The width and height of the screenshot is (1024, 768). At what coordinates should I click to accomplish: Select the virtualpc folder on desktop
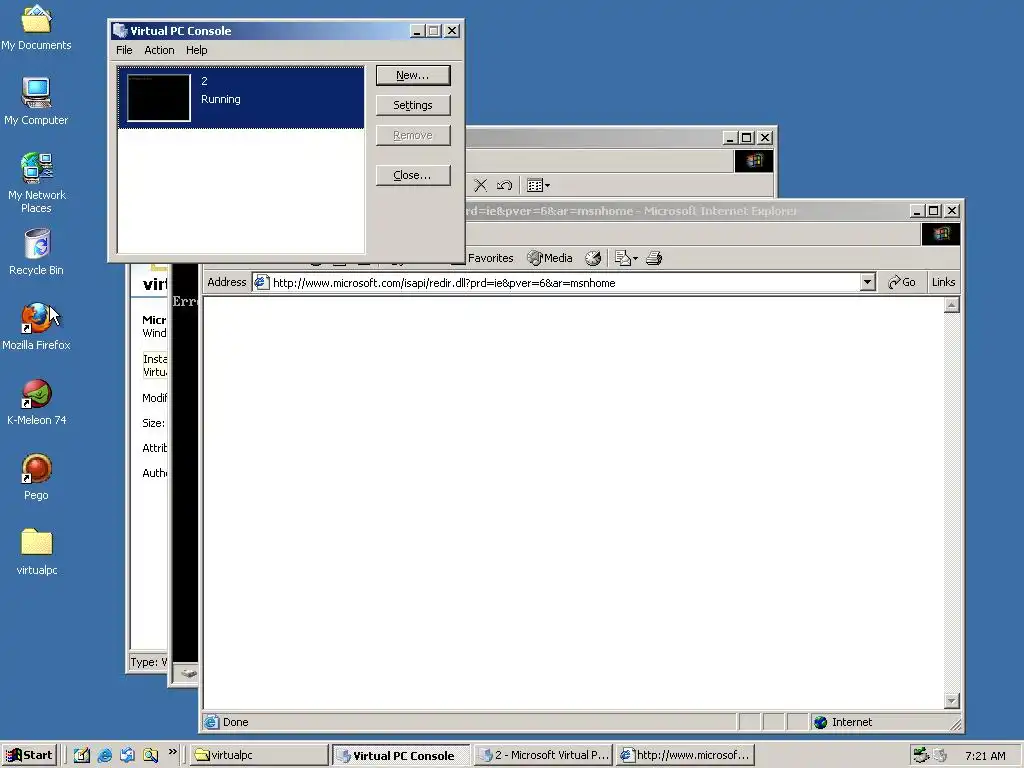pos(36,552)
